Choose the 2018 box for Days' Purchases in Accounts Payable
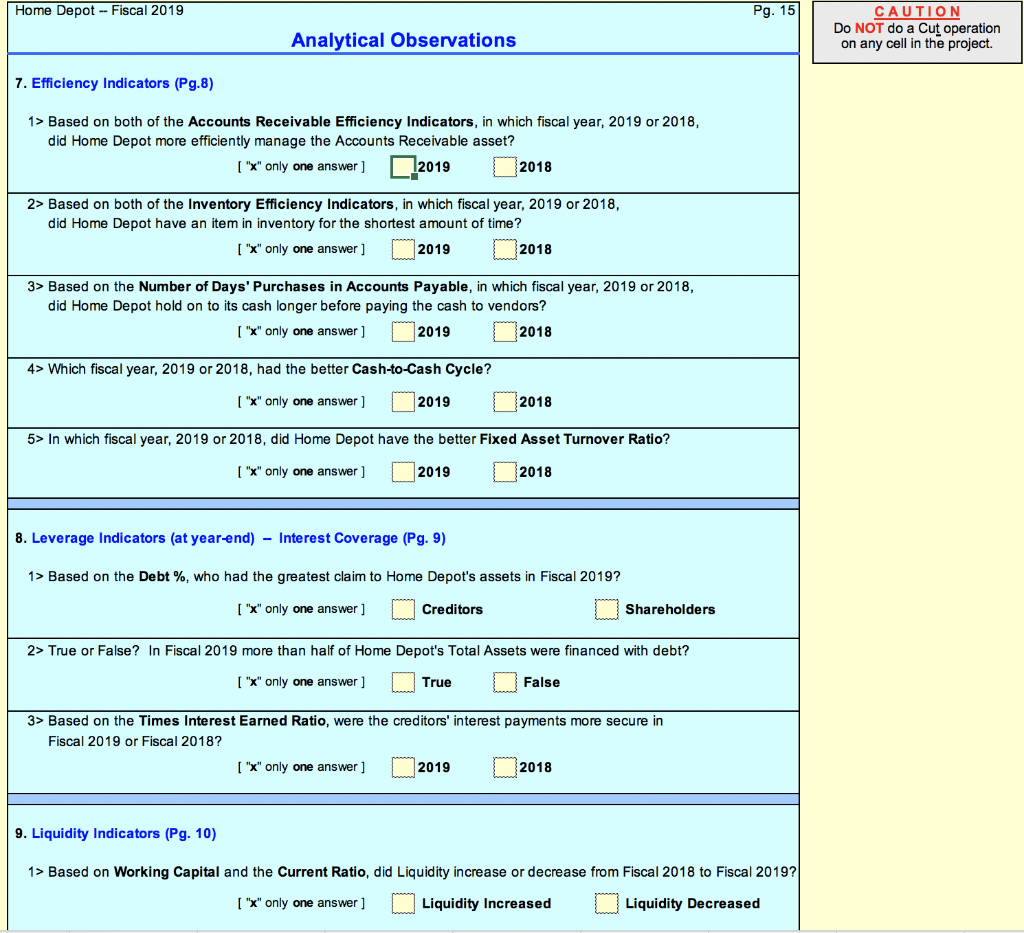The height and width of the screenshot is (933, 1024). (x=505, y=332)
